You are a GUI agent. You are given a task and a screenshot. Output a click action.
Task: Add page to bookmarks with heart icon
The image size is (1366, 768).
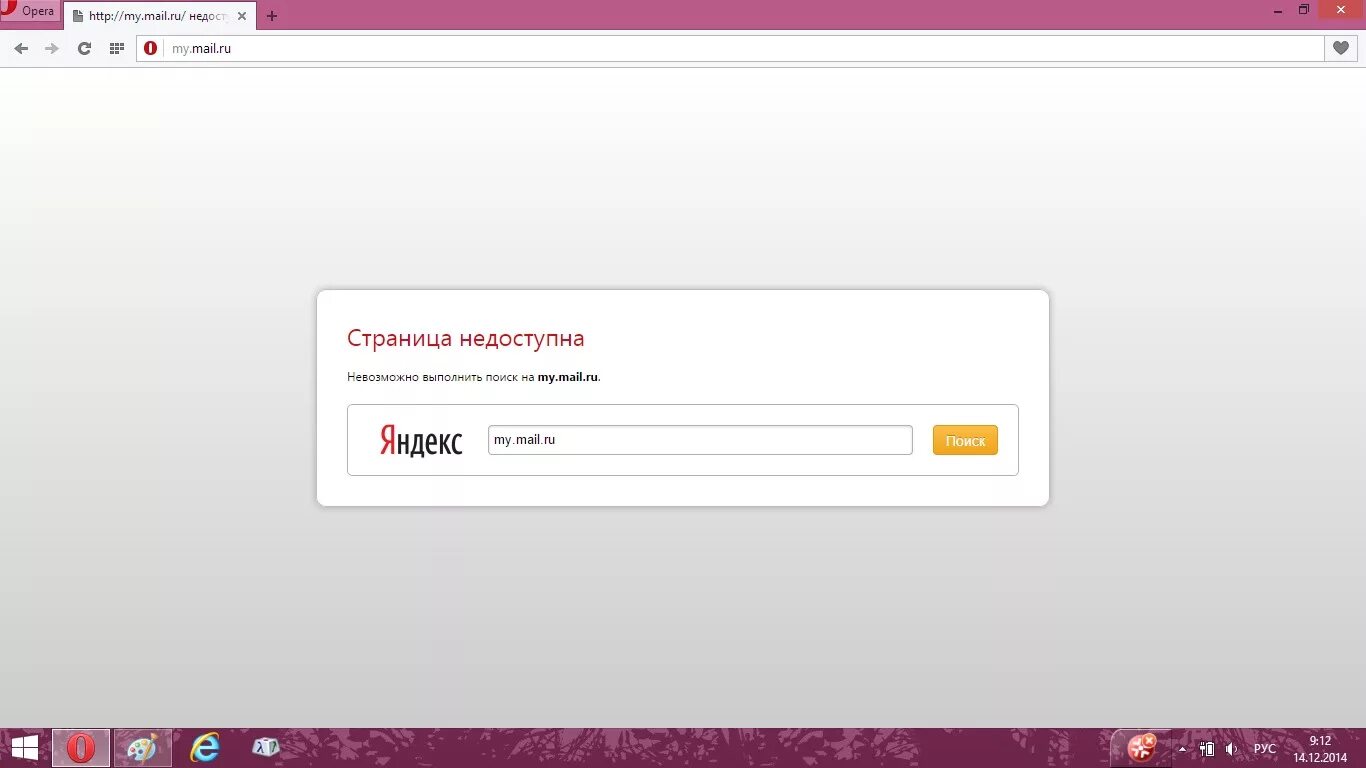[1340, 48]
